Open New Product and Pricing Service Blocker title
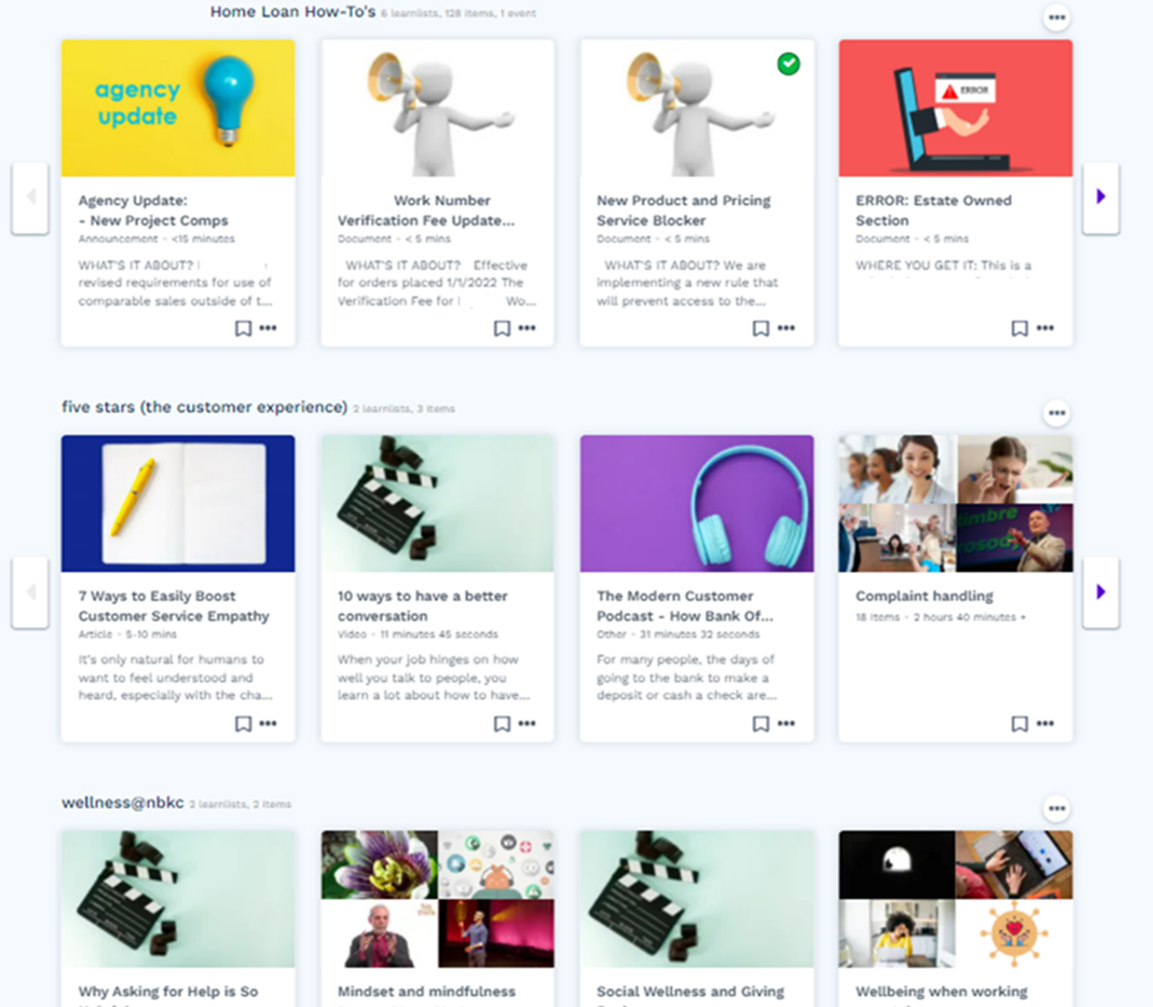This screenshot has width=1153, height=1007. point(684,210)
